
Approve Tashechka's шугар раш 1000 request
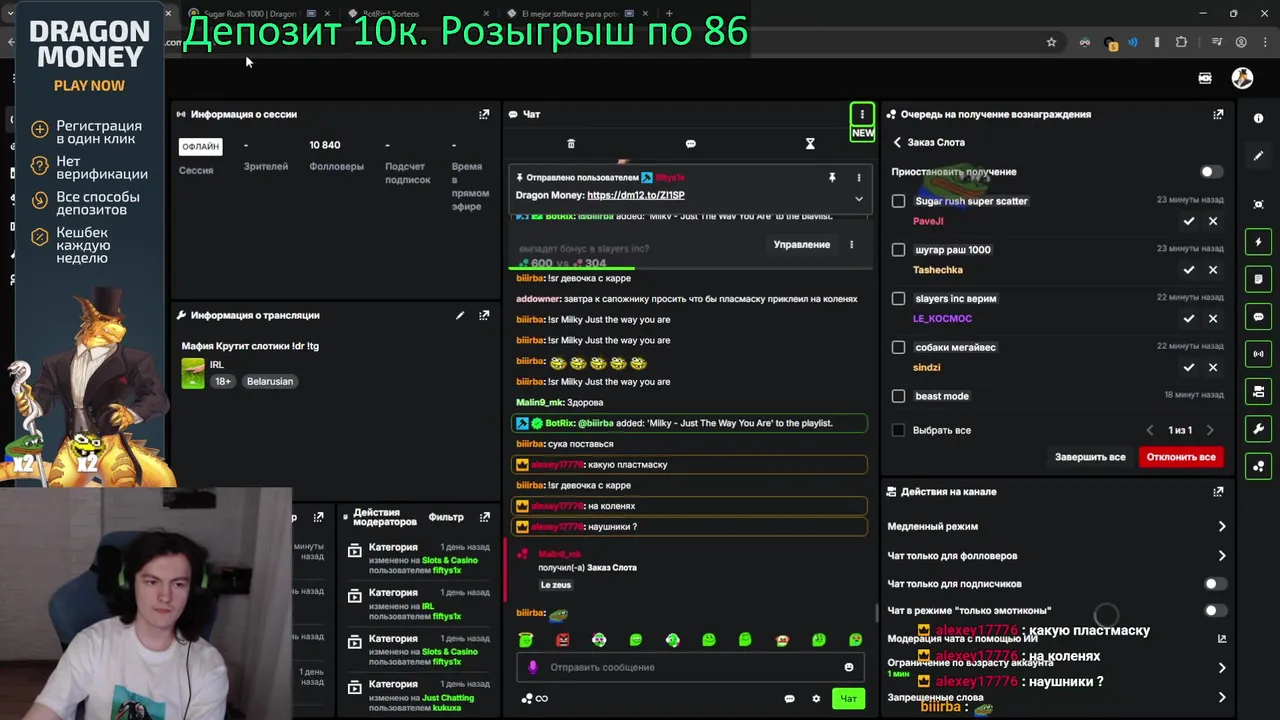click(x=1189, y=270)
